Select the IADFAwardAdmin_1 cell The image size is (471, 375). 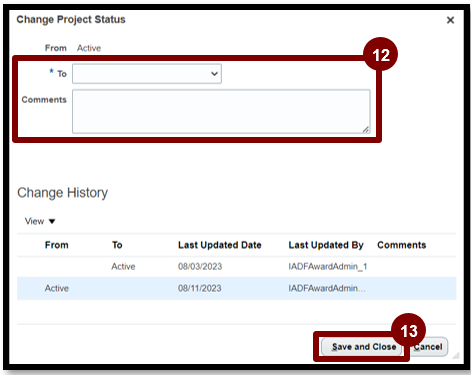[328, 266]
